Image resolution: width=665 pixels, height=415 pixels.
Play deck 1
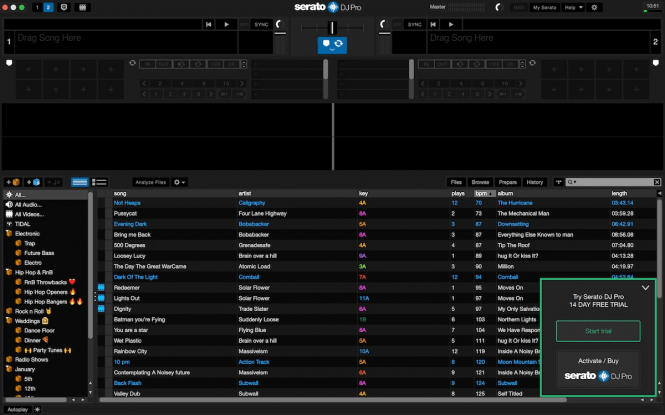click(x=226, y=25)
